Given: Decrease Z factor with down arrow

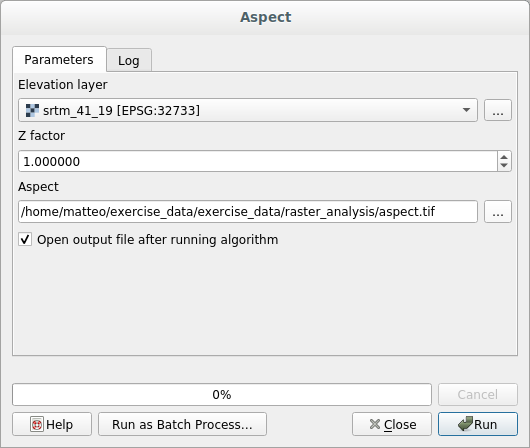Looking at the screenshot, I should (504, 165).
